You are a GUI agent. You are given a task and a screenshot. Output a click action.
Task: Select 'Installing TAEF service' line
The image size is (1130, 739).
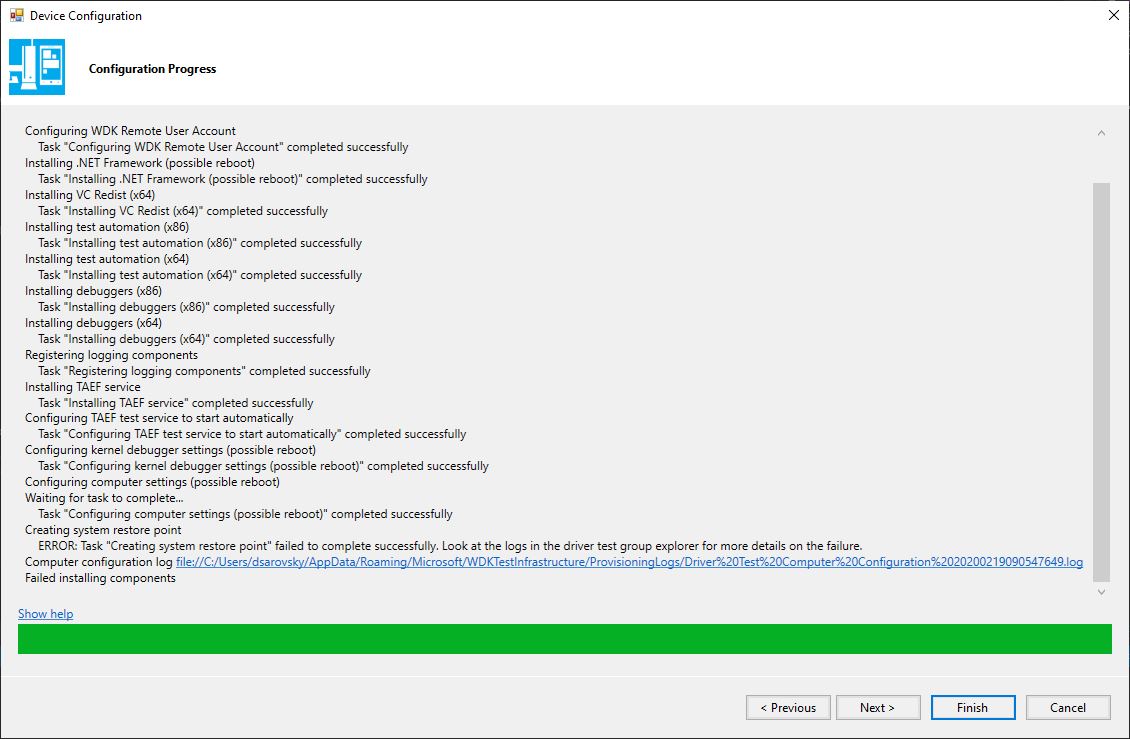[83, 386]
